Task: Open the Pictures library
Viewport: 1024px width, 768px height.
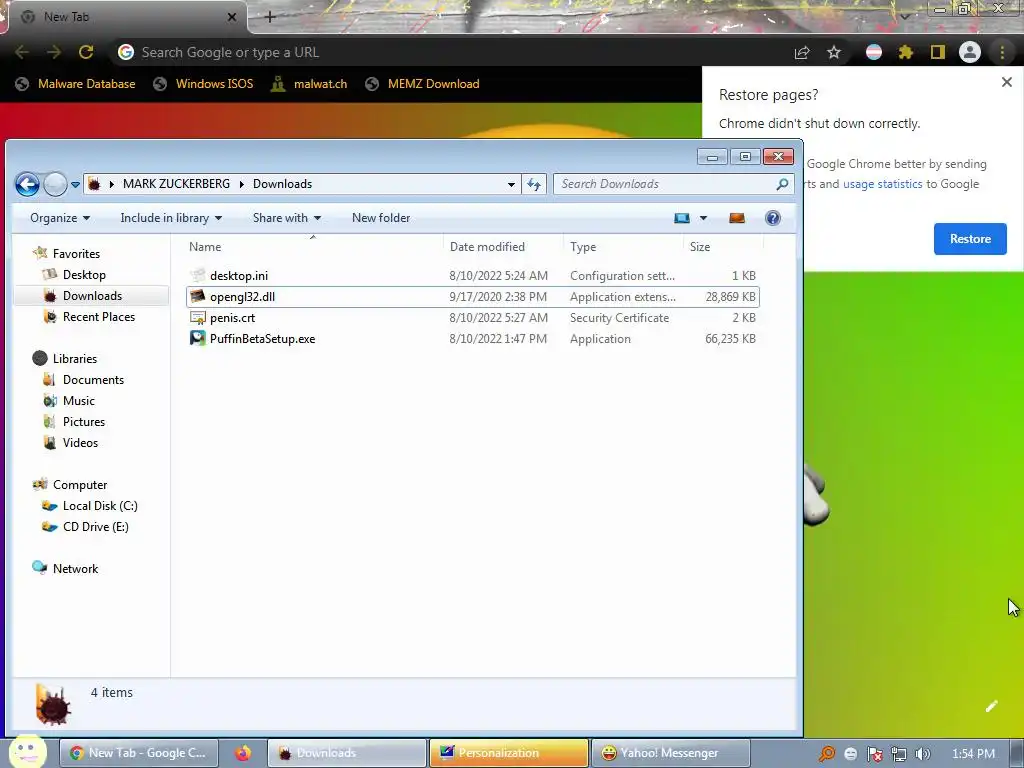Action: tap(84, 422)
